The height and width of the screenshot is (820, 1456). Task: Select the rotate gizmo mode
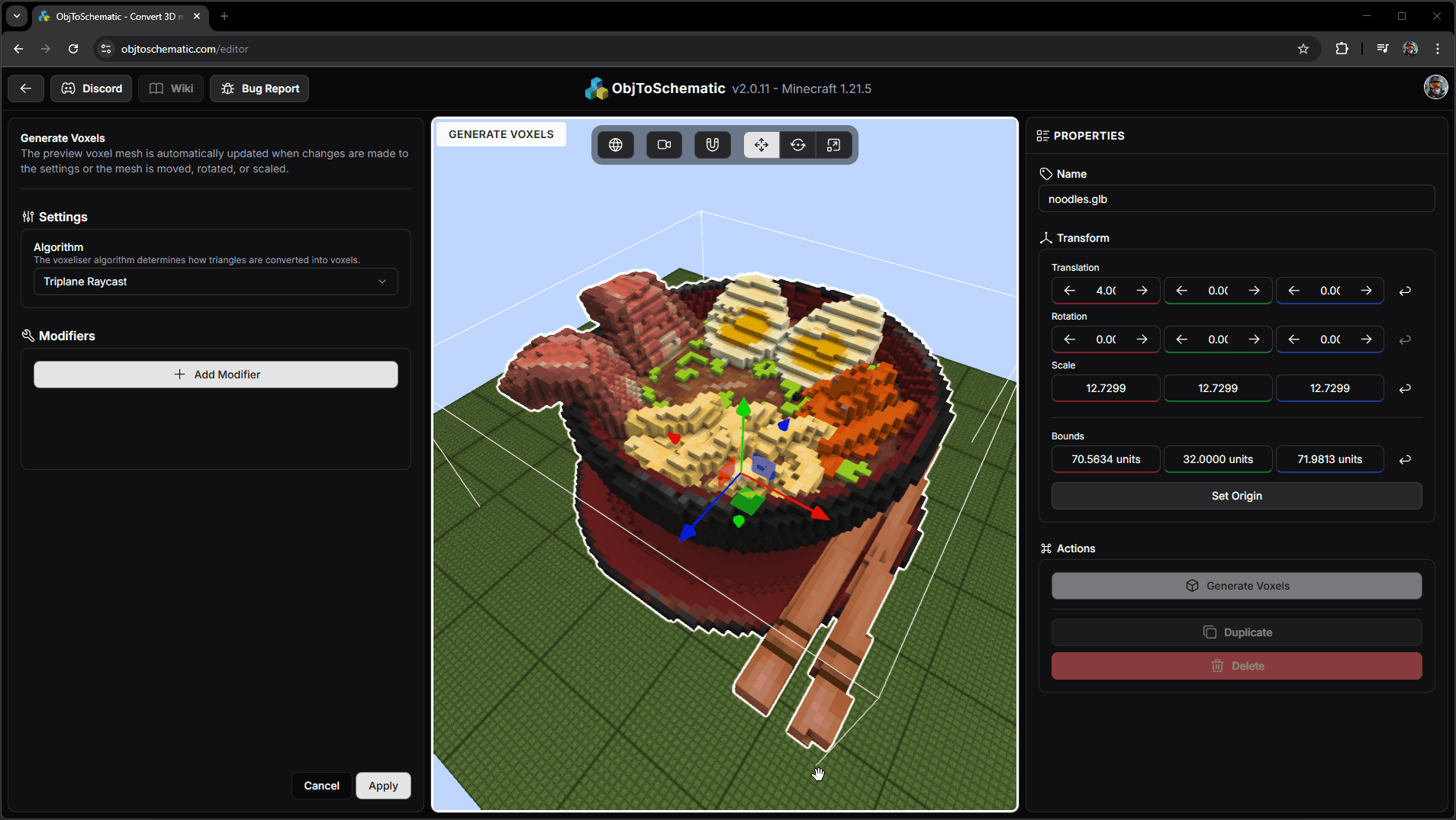tap(797, 145)
